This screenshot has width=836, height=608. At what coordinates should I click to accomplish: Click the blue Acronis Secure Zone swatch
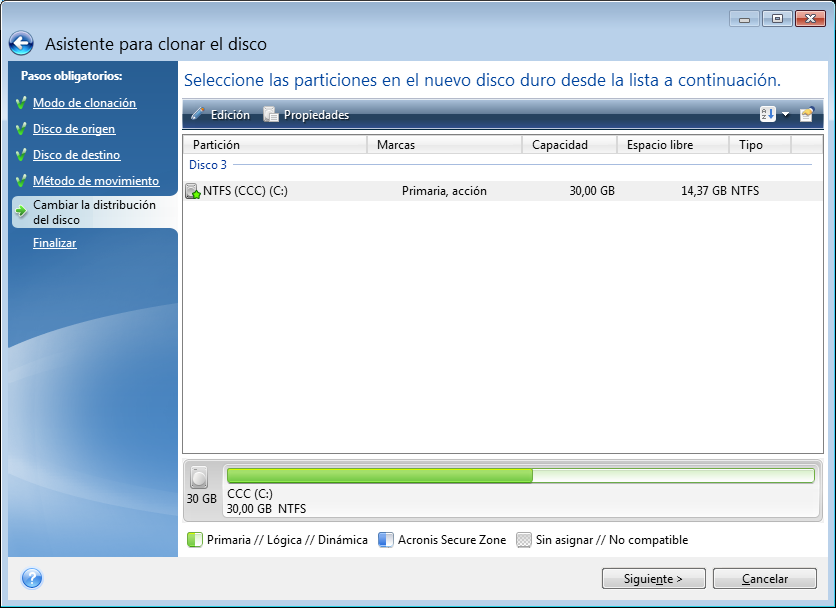[385, 540]
